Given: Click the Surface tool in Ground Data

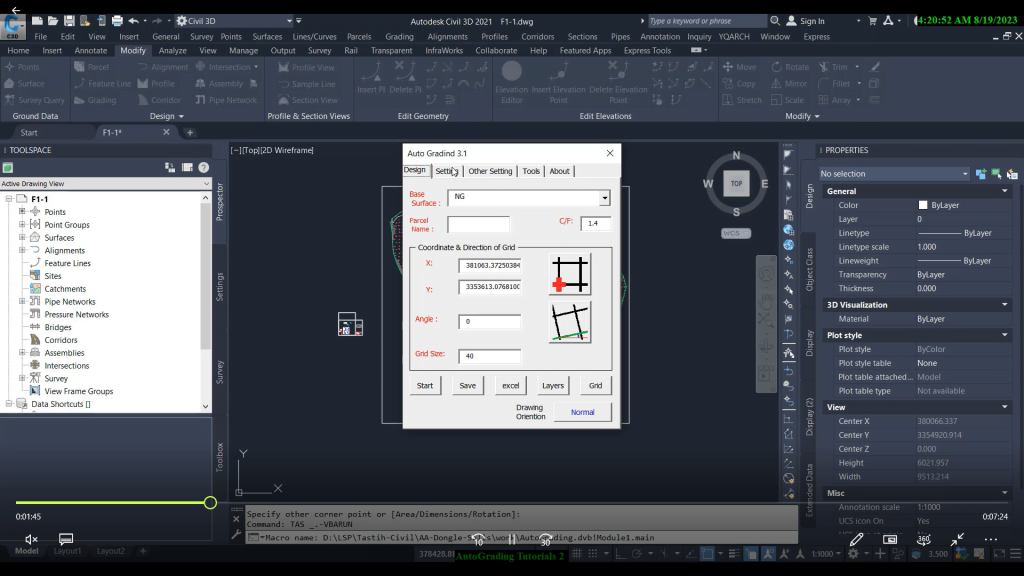Looking at the screenshot, I should pos(25,84).
